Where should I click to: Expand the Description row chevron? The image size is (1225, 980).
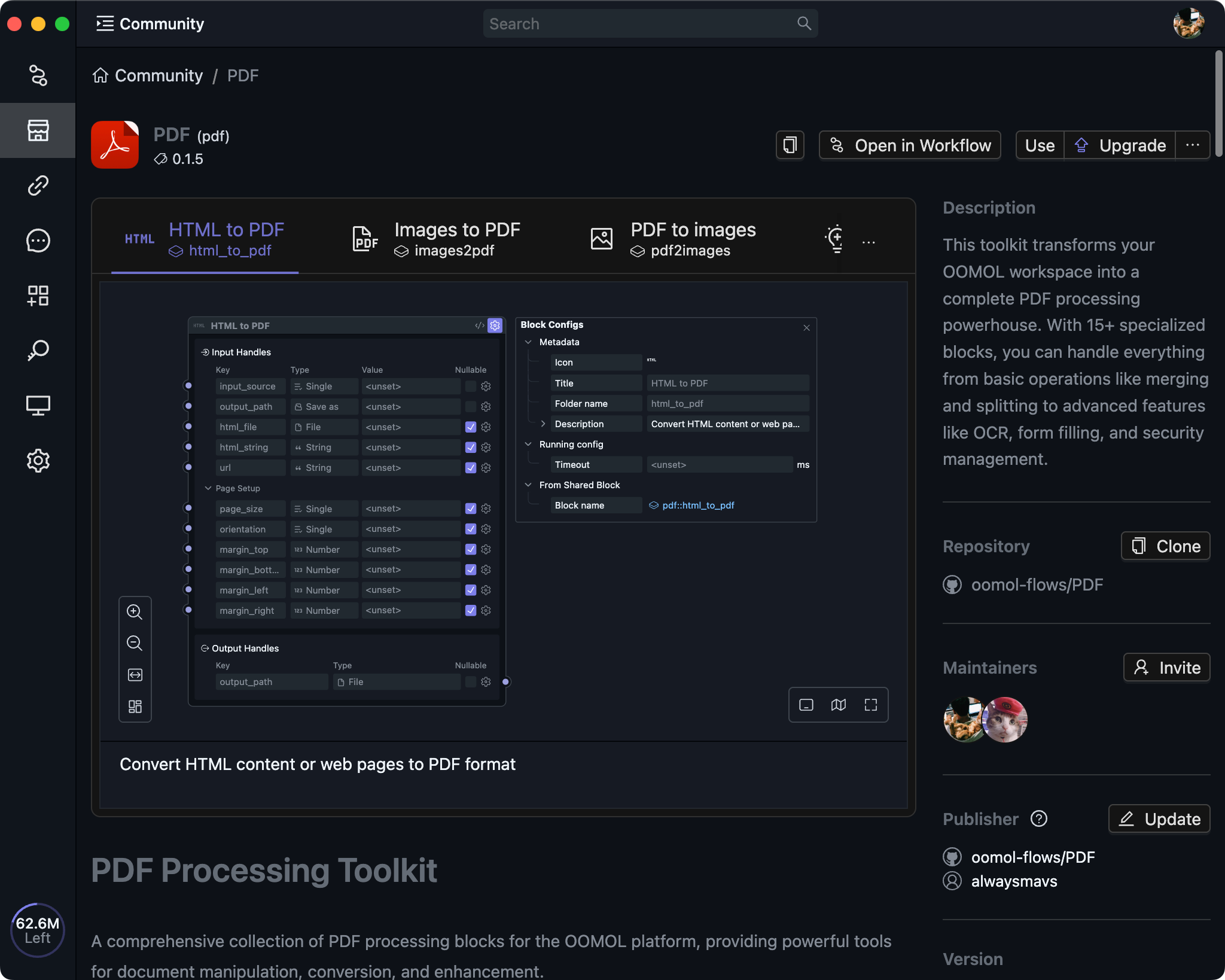[543, 424]
